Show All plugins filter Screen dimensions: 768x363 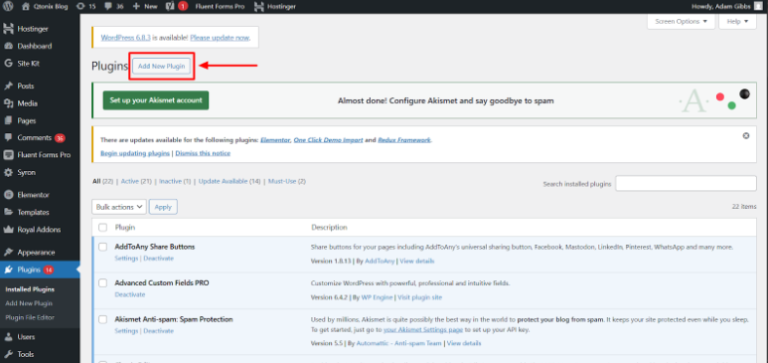click(x=96, y=181)
